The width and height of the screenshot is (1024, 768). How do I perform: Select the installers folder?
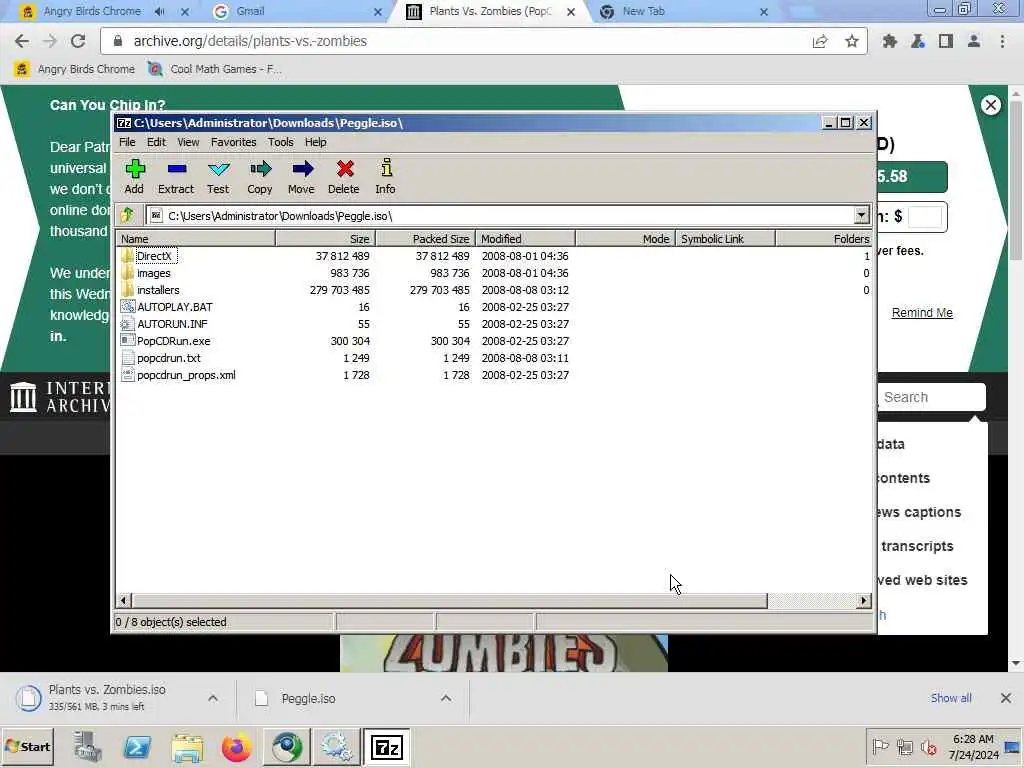(158, 290)
